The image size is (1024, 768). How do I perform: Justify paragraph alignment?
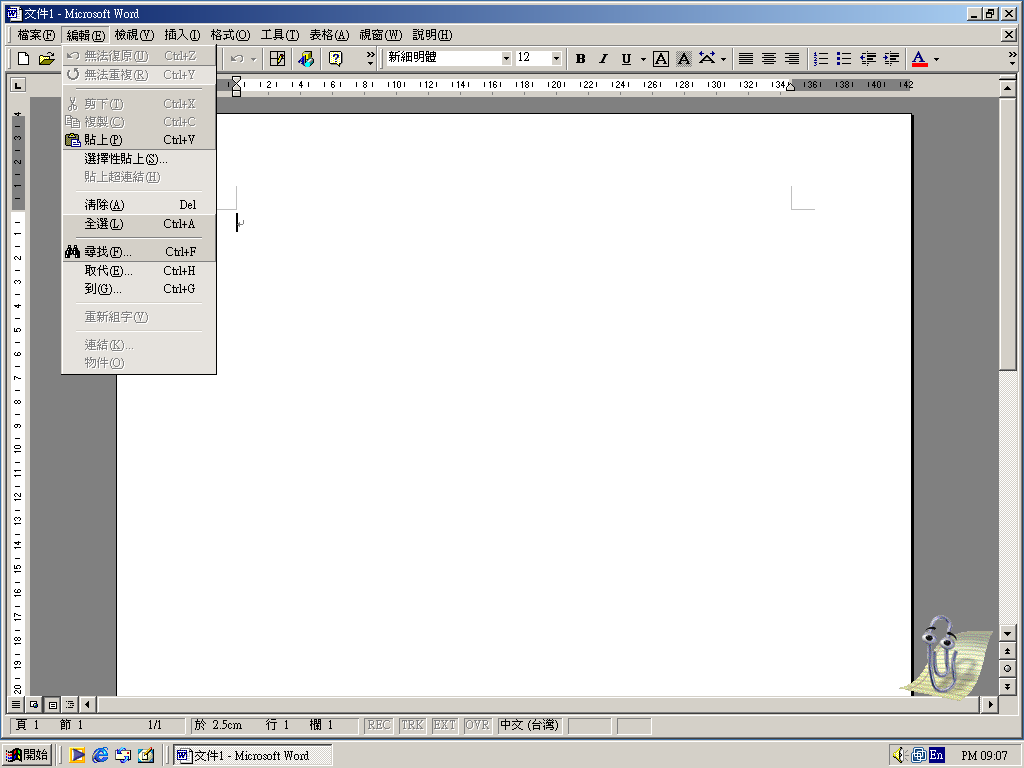point(746,59)
